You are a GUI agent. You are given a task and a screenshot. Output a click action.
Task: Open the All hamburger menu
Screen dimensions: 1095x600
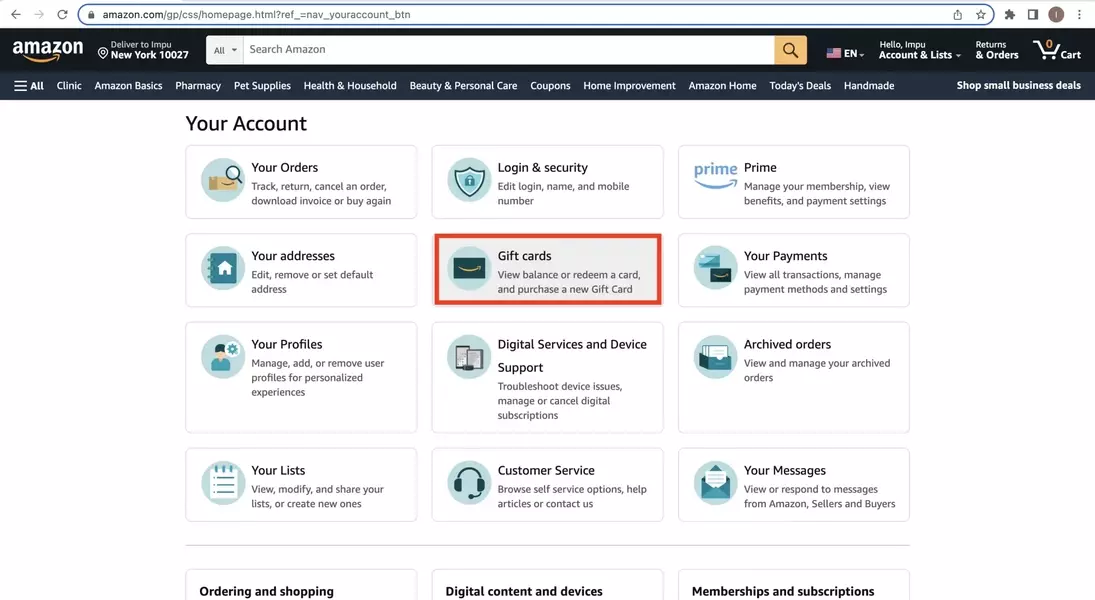[29, 86]
